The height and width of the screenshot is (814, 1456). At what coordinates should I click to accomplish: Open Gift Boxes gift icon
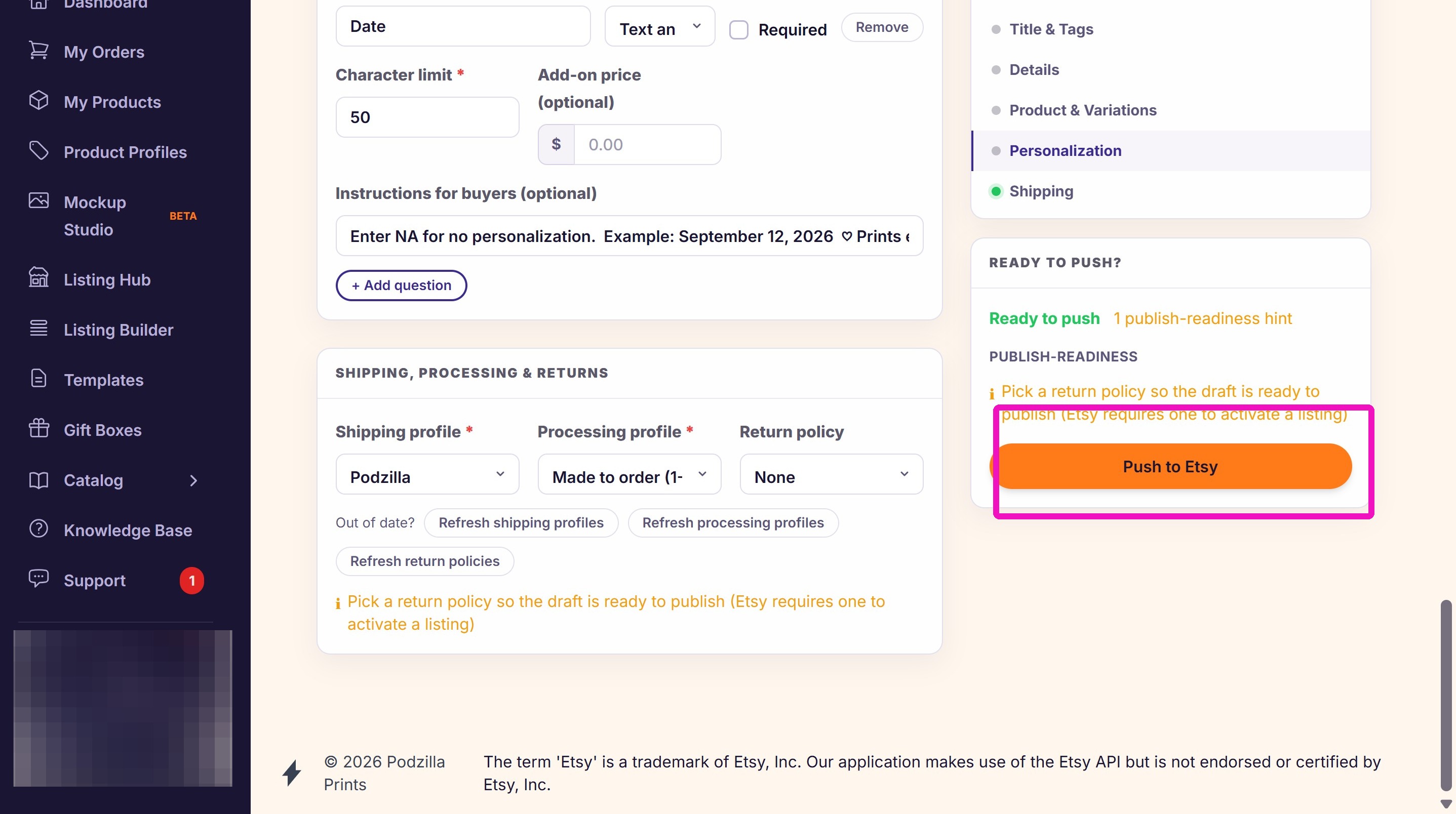click(38, 428)
